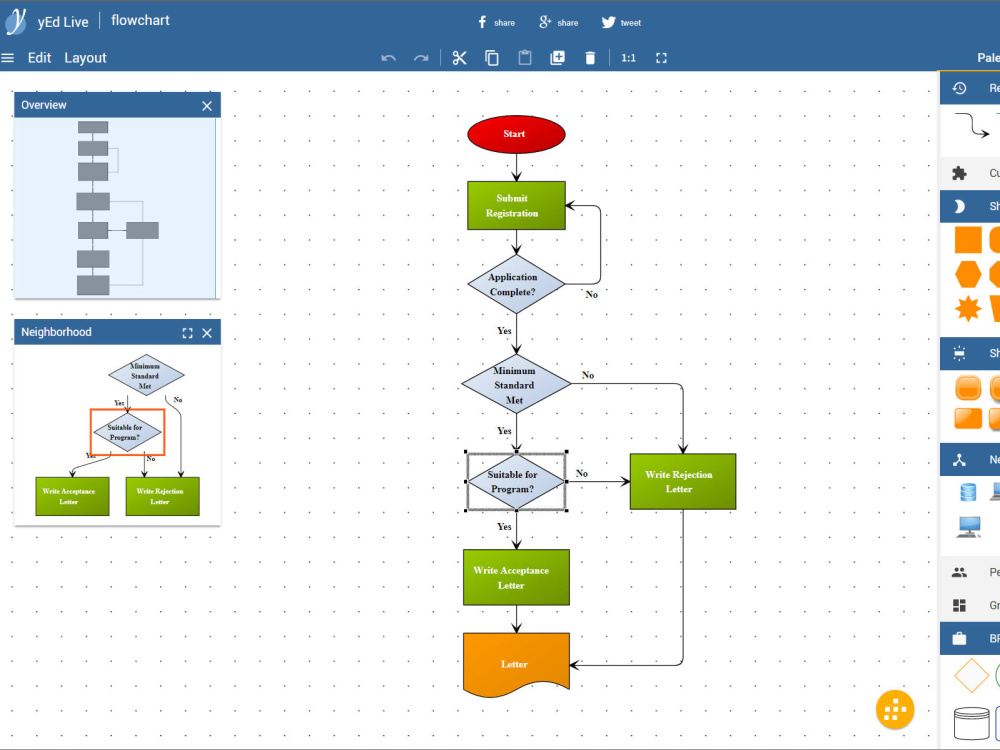The height and width of the screenshot is (750, 1000).
Task: Expand the group nodes palette section
Action: [970, 605]
